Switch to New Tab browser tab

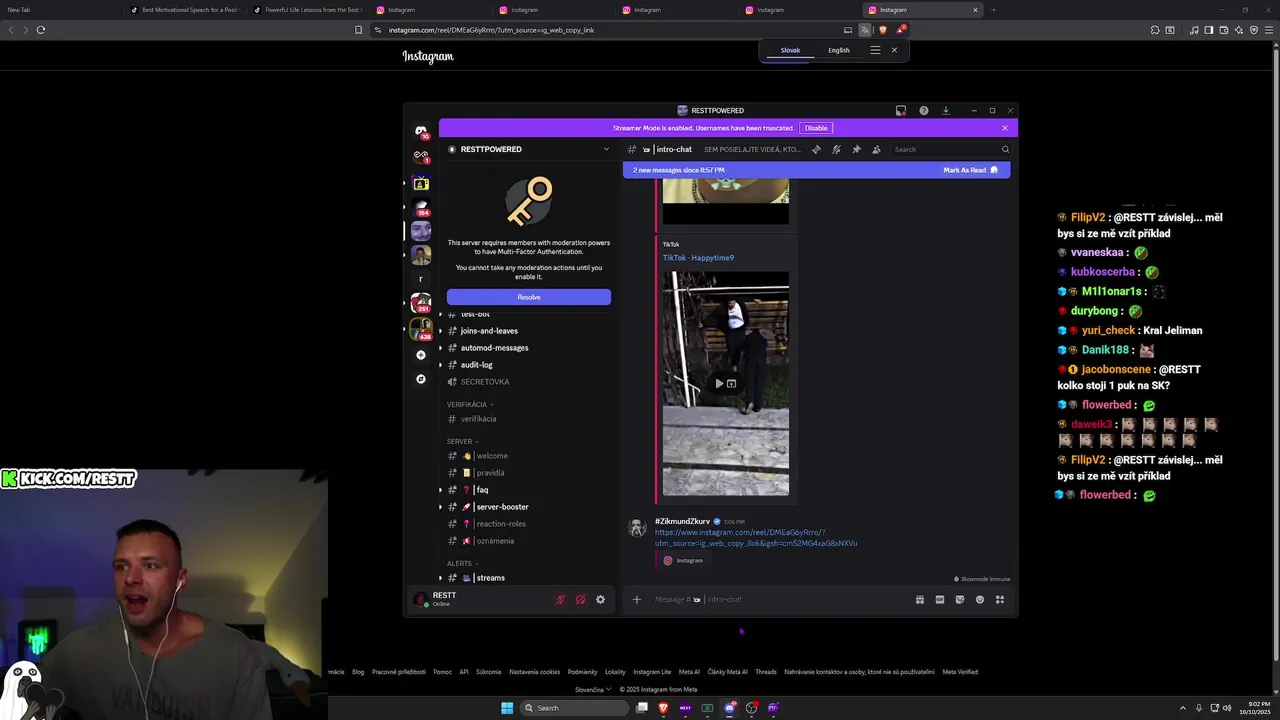click(62, 10)
